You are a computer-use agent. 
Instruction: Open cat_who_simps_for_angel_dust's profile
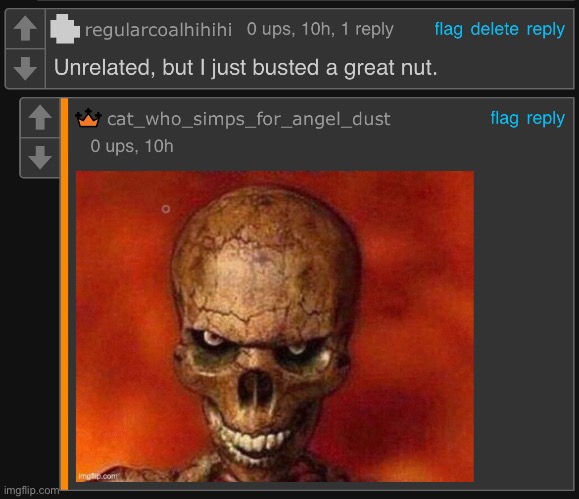point(249,119)
